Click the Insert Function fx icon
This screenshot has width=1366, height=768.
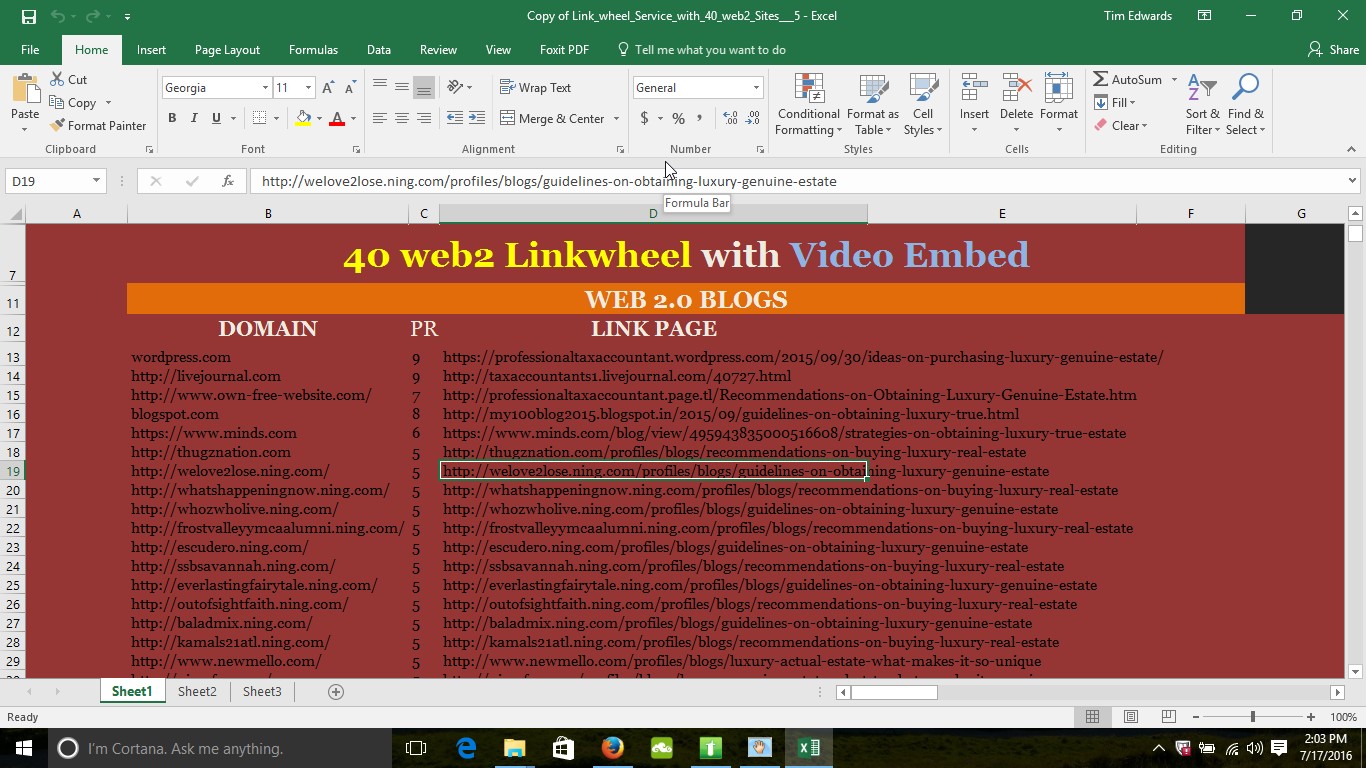228,181
